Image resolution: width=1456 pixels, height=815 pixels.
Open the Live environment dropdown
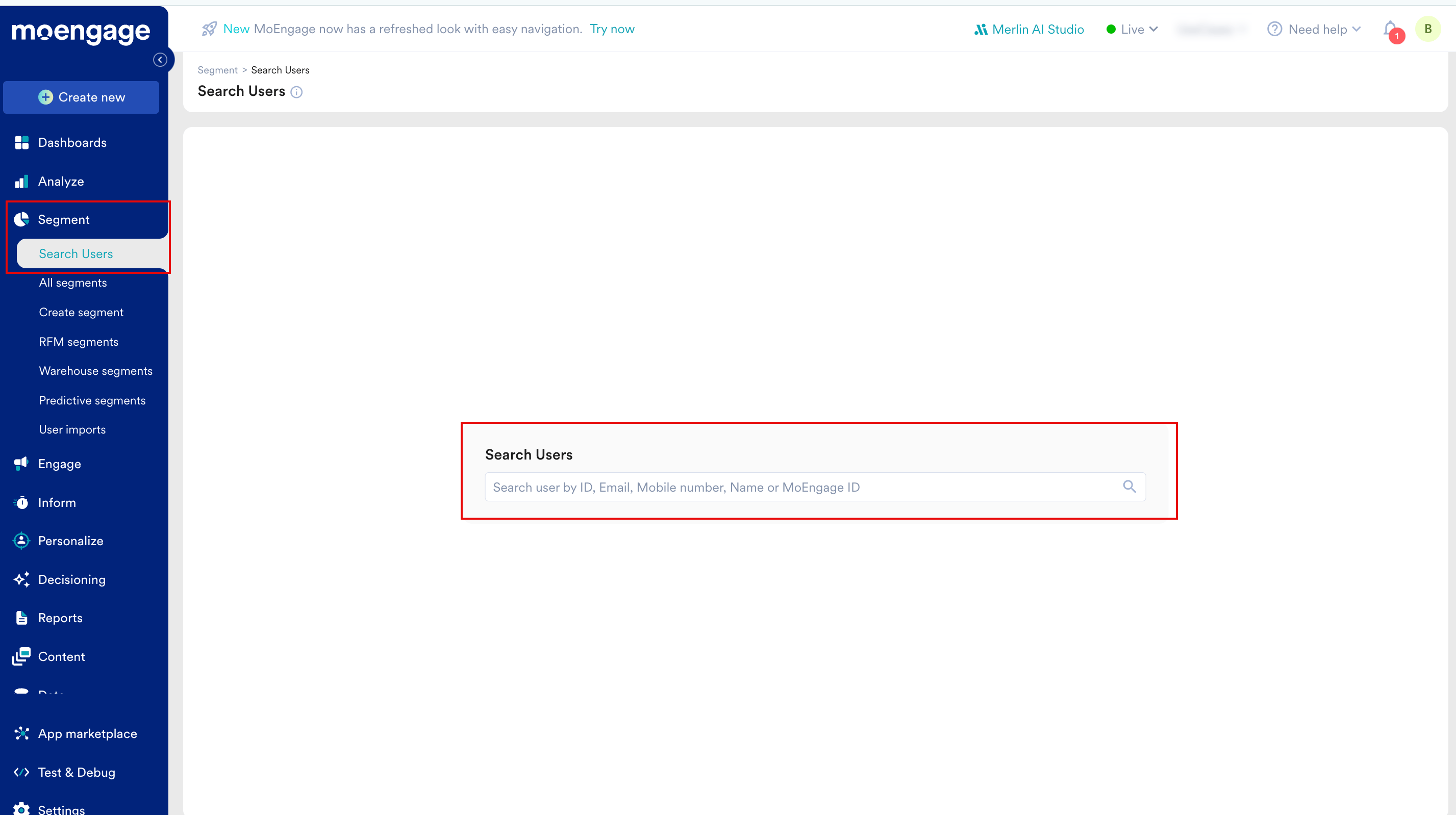click(1132, 30)
